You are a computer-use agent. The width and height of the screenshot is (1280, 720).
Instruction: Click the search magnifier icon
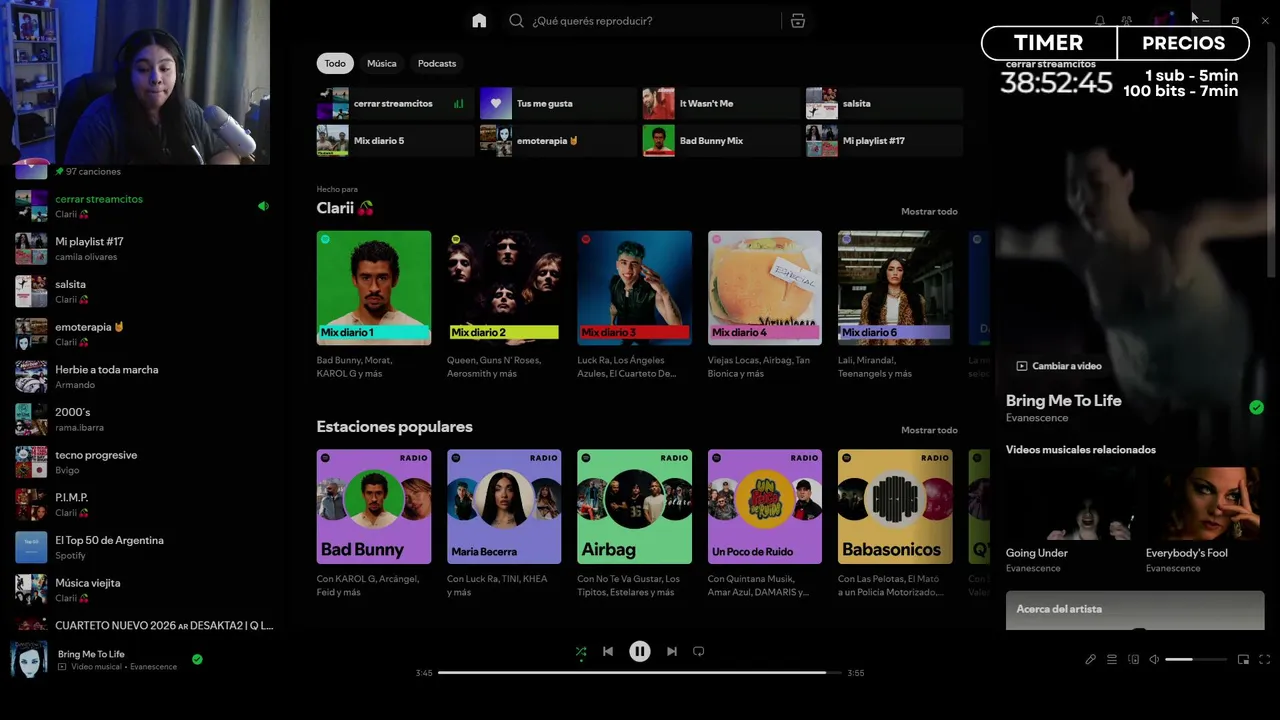516,21
